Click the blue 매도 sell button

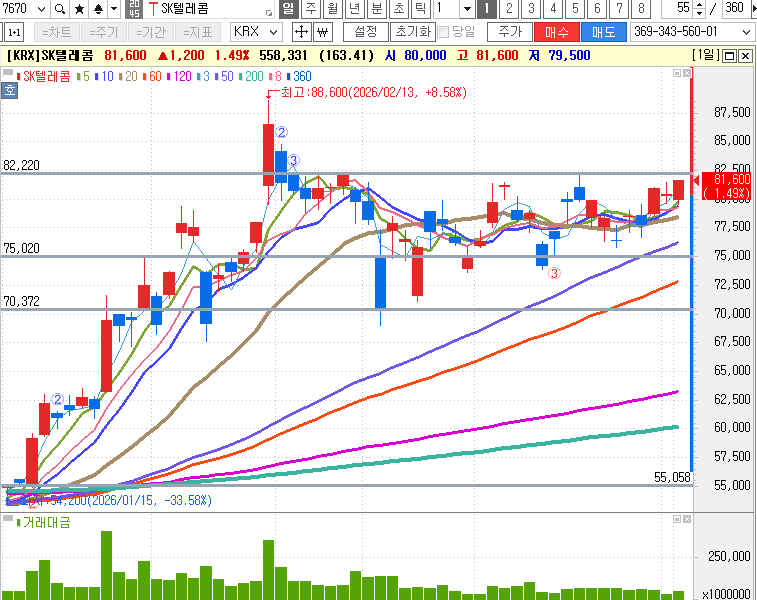tap(603, 32)
